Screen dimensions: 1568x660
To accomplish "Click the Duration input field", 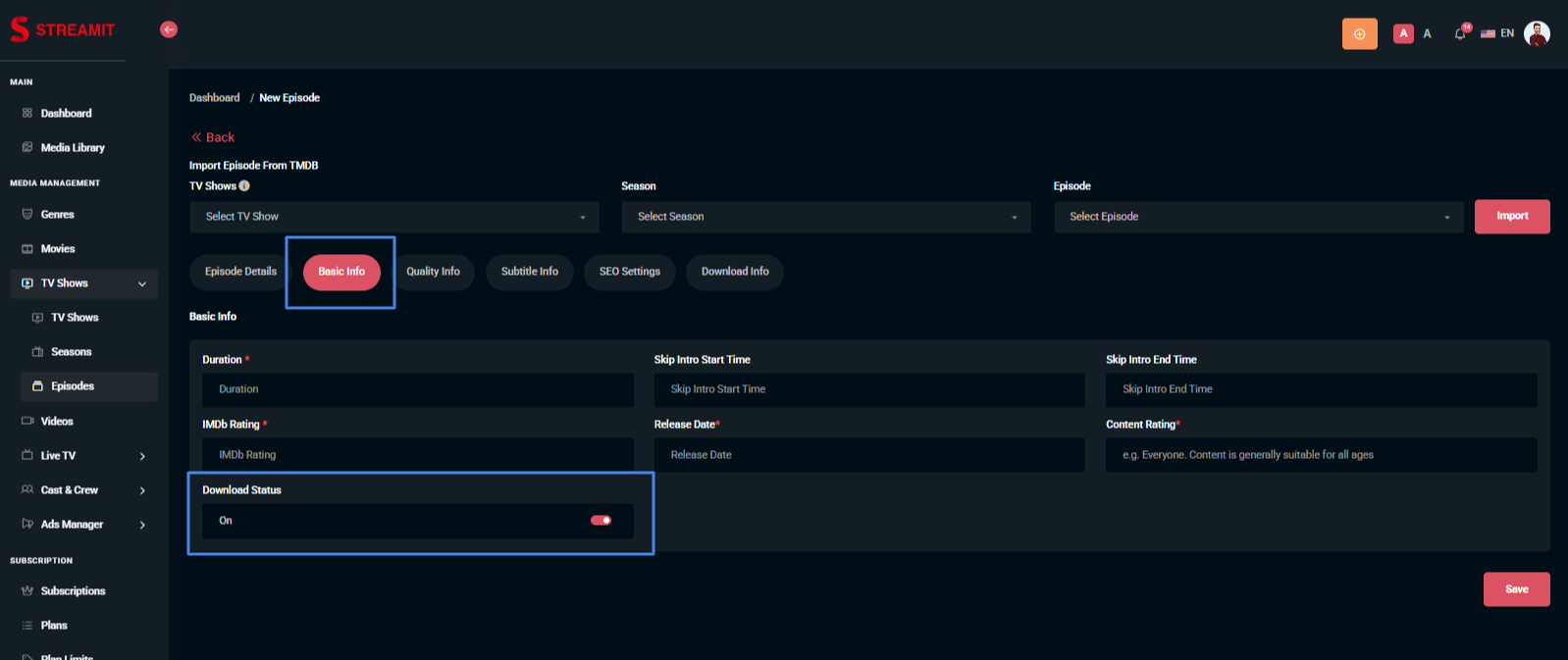I will 417,389.
